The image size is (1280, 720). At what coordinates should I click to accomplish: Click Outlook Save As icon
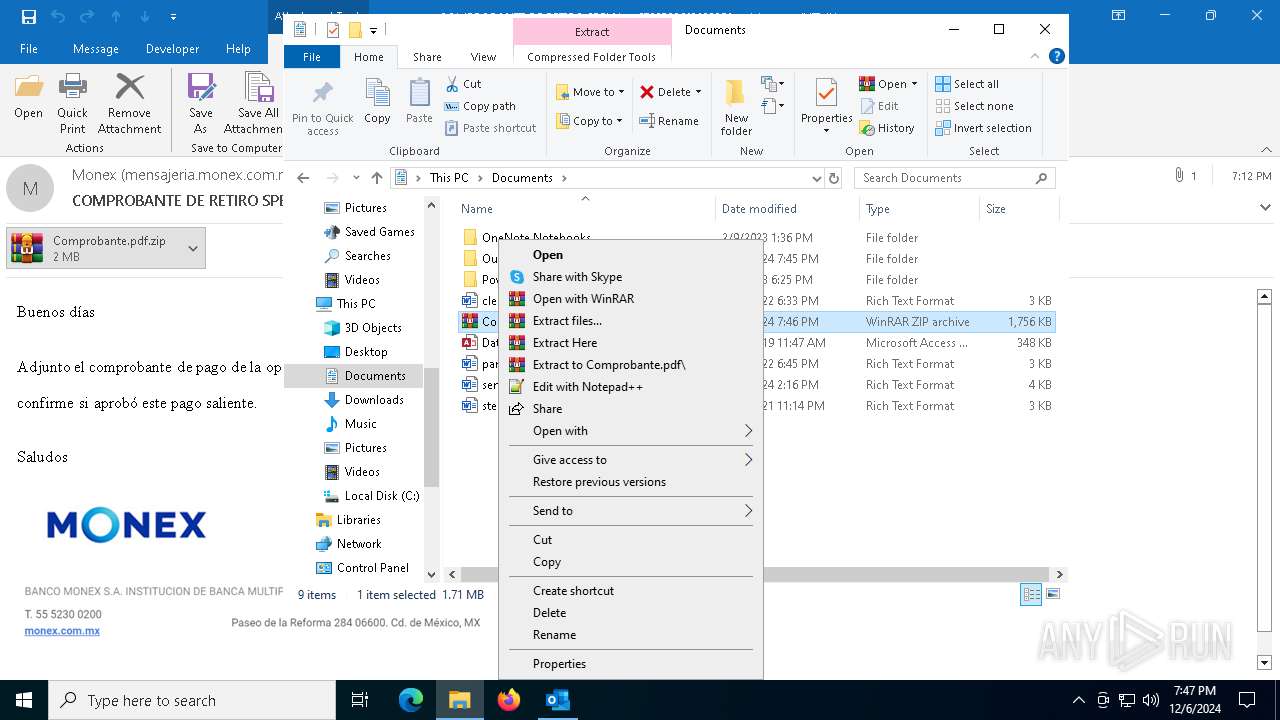(x=201, y=103)
